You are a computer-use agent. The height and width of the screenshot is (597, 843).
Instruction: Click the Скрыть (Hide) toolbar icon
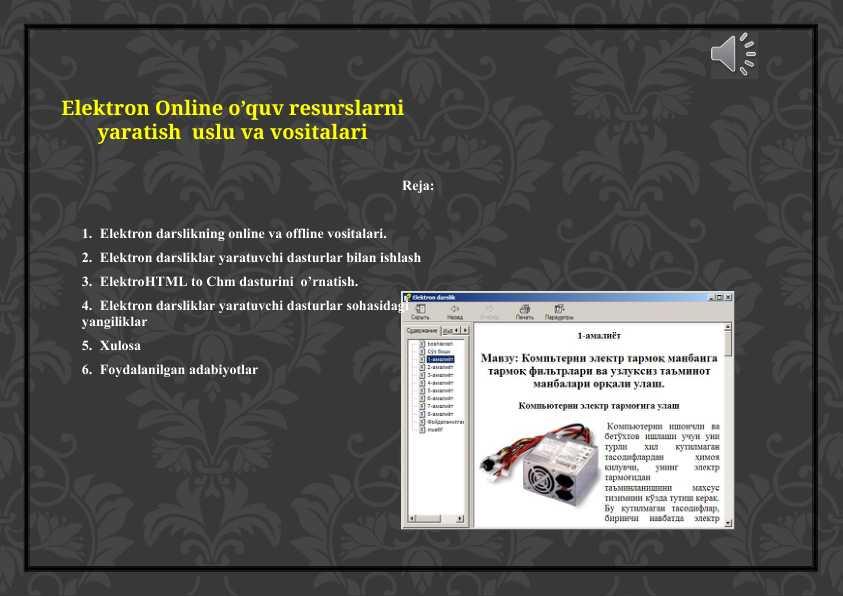pyautogui.click(x=420, y=312)
